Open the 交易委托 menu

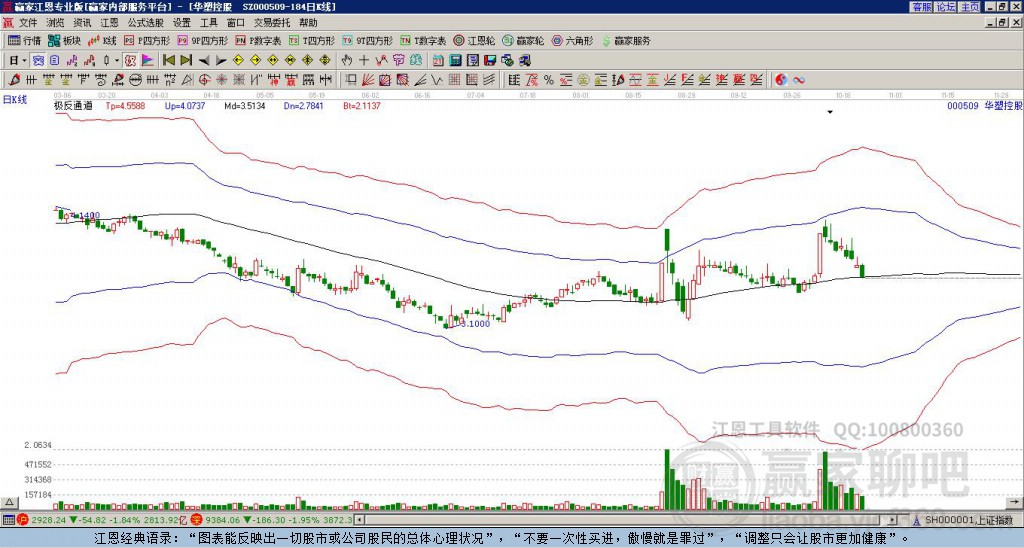272,23
